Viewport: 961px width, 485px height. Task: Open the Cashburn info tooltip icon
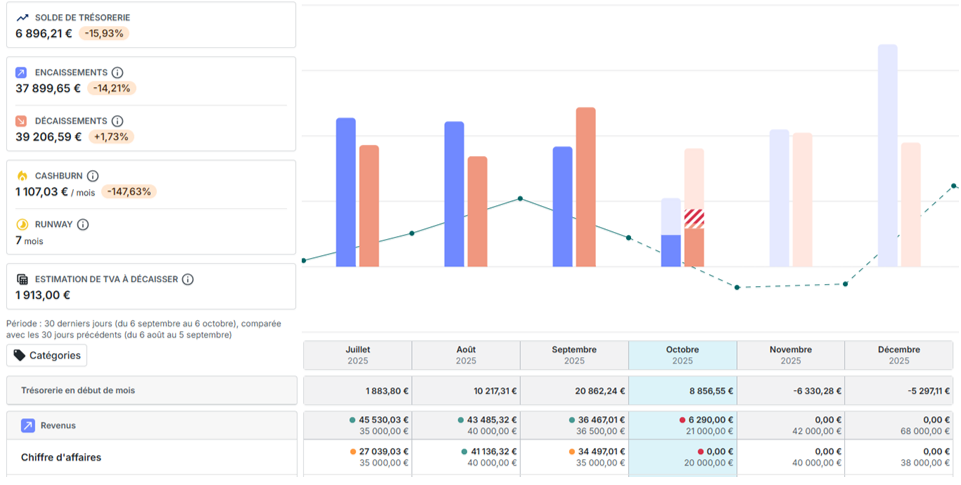pos(93,176)
